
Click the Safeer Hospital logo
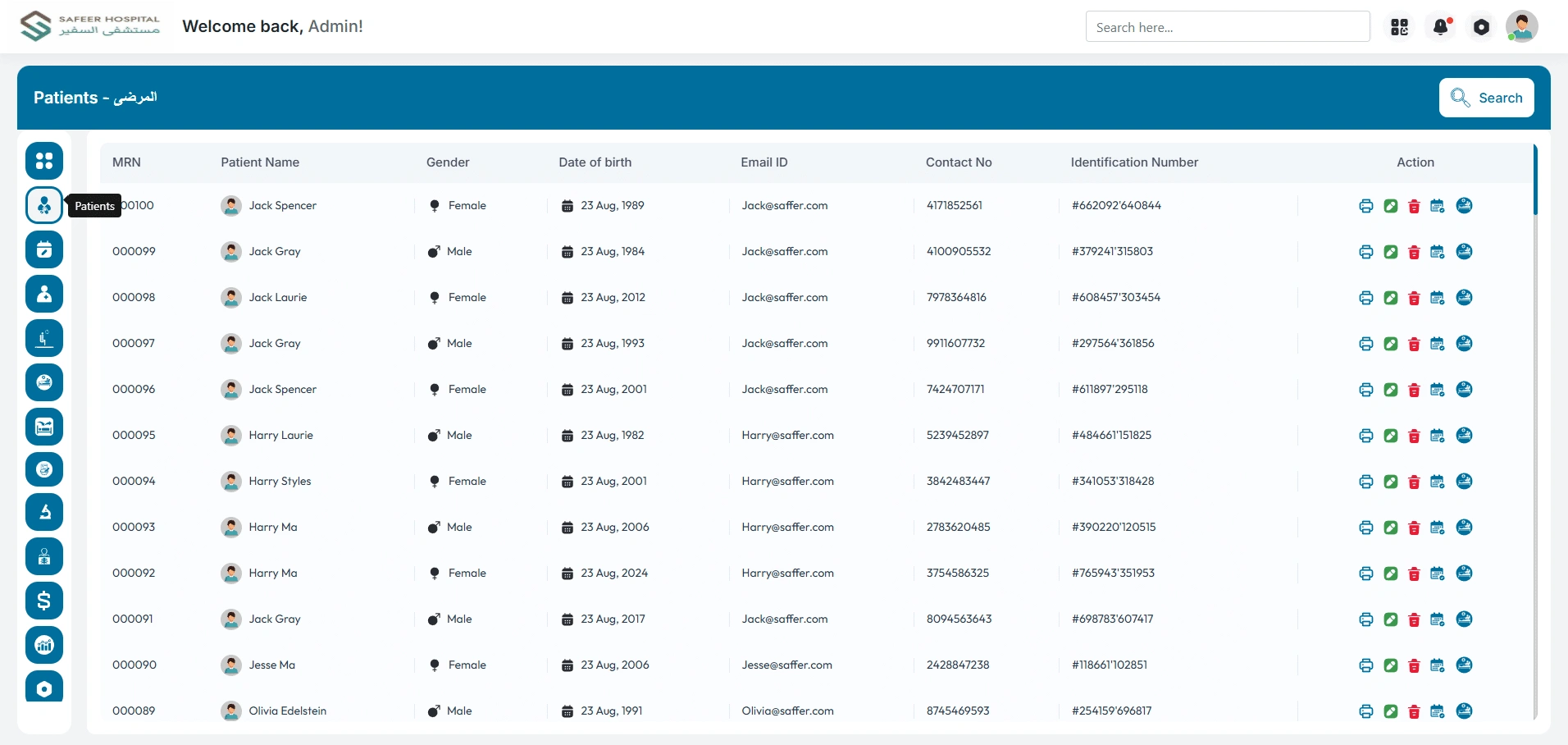90,26
